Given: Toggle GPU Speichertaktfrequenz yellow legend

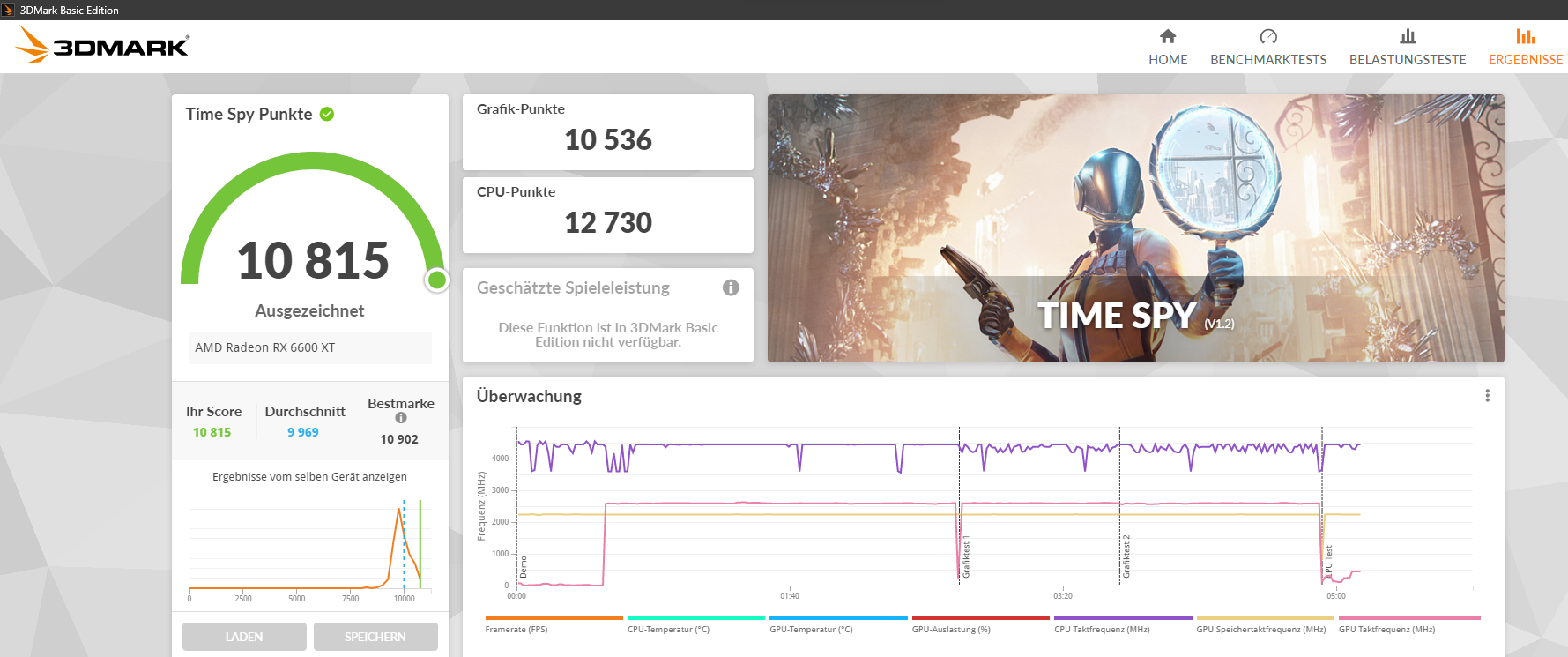Looking at the screenshot, I should coord(1266,618).
